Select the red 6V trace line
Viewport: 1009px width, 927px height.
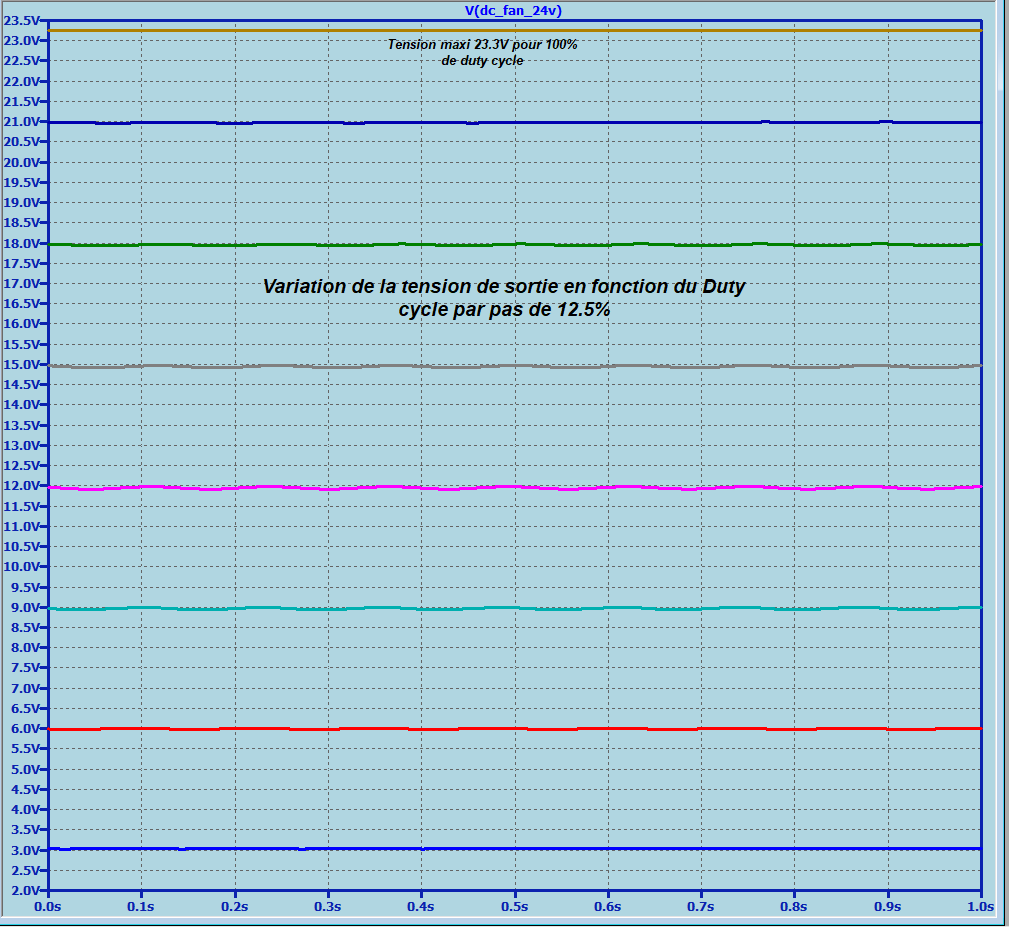[515, 729]
